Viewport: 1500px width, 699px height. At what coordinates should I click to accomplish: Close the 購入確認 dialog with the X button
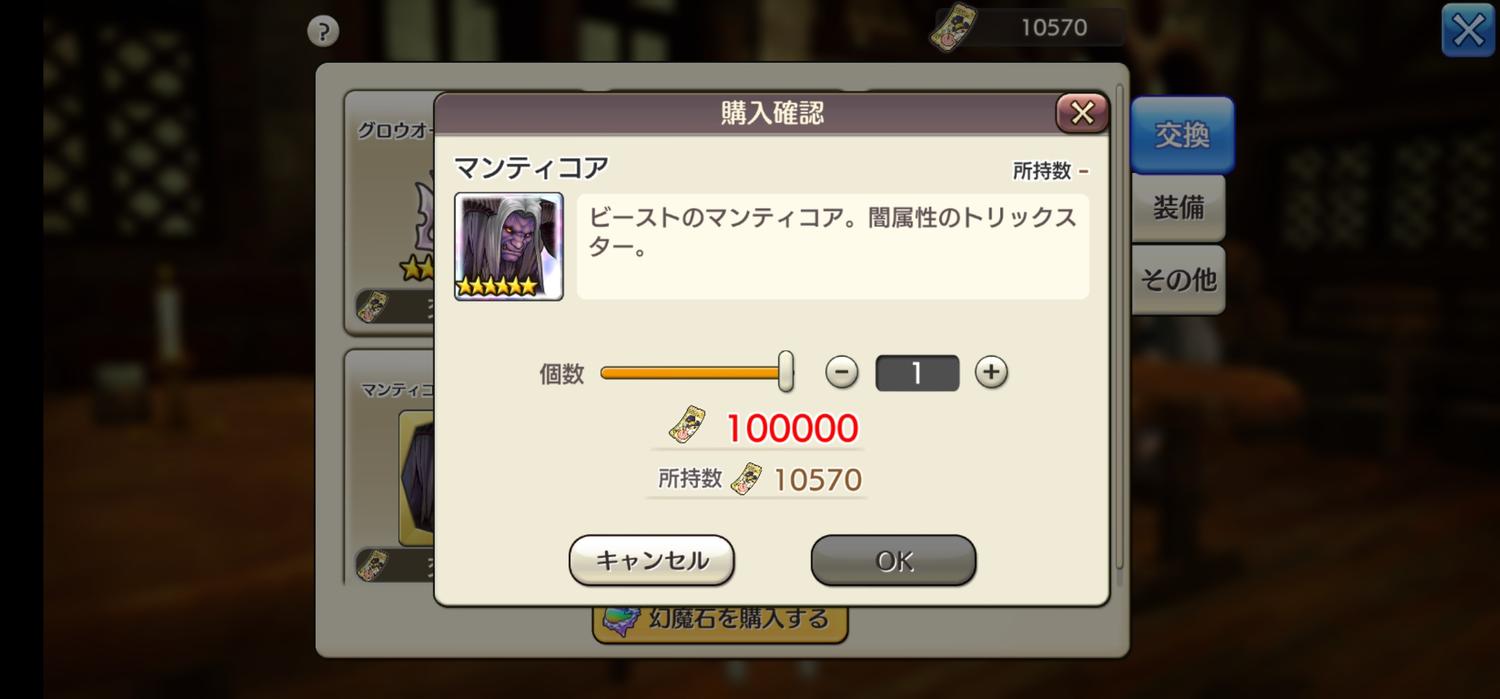(1082, 113)
